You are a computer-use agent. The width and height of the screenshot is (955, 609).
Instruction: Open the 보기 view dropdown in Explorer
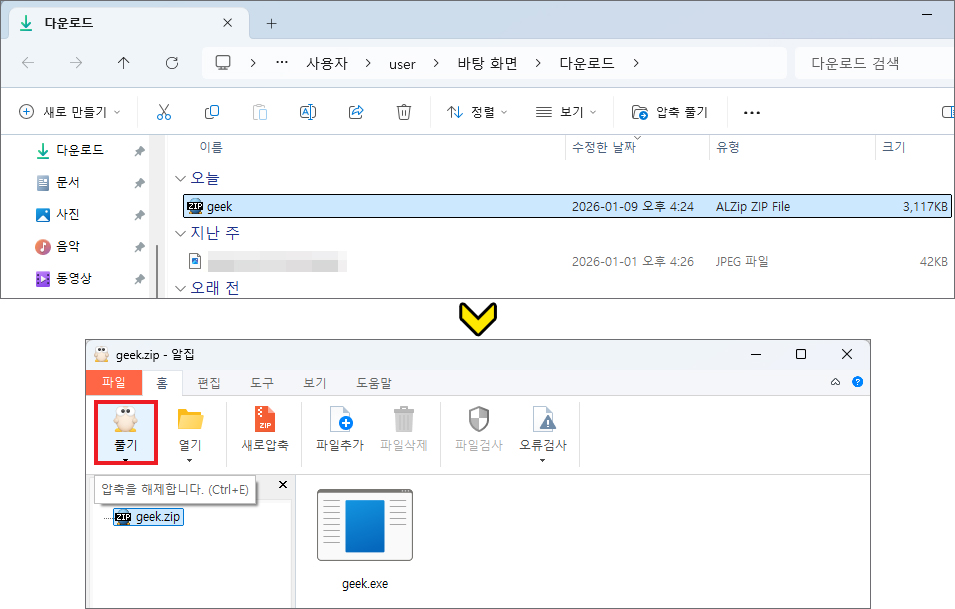[x=566, y=112]
